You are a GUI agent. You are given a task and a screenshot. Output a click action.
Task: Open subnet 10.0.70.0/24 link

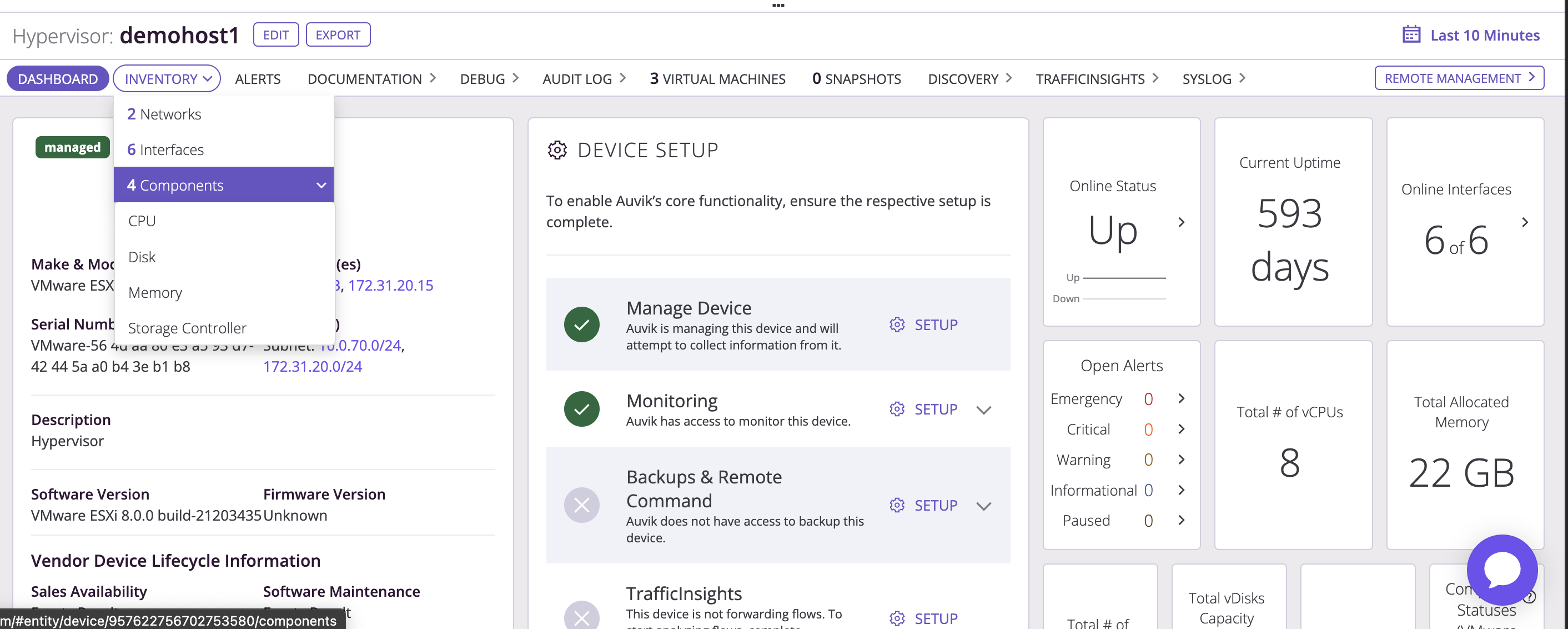coord(360,345)
